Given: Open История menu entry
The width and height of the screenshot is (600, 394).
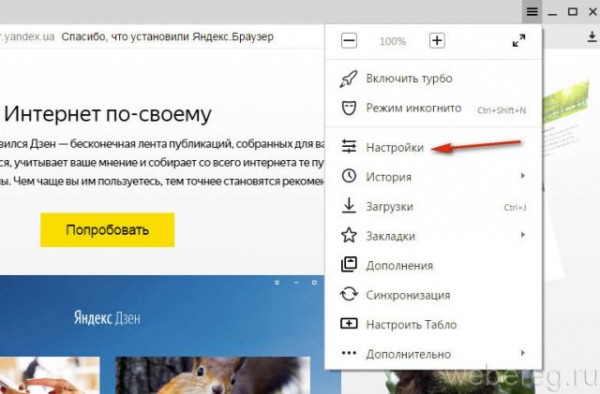Looking at the screenshot, I should click(434, 177).
